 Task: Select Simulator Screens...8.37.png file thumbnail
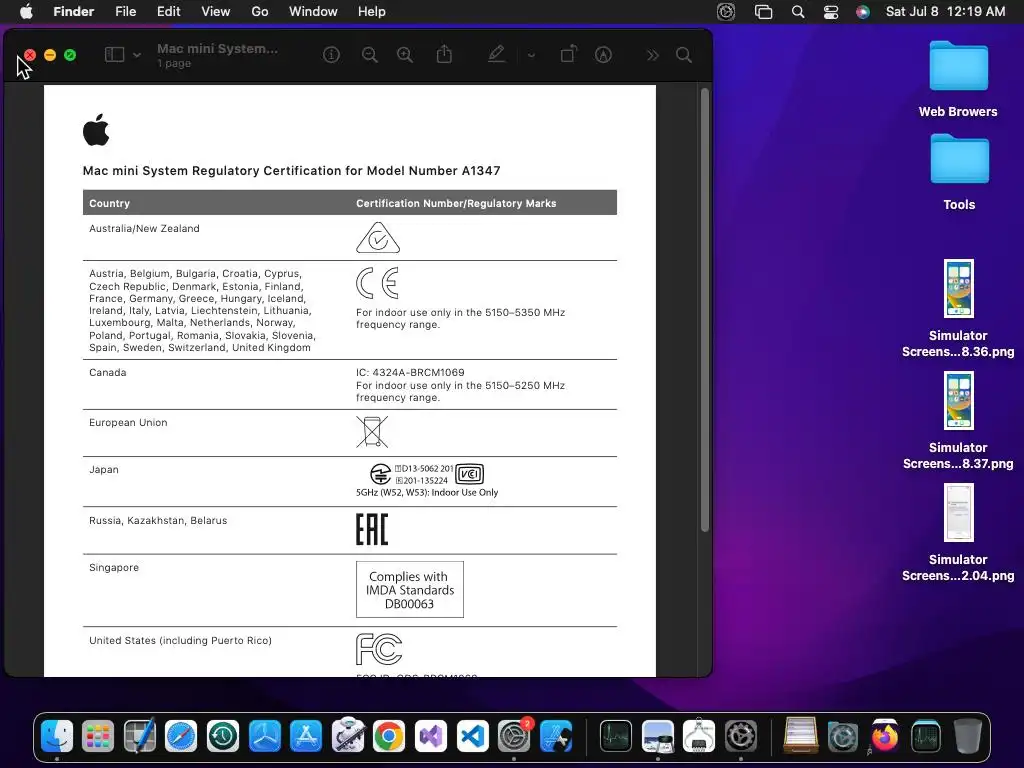[x=959, y=400]
